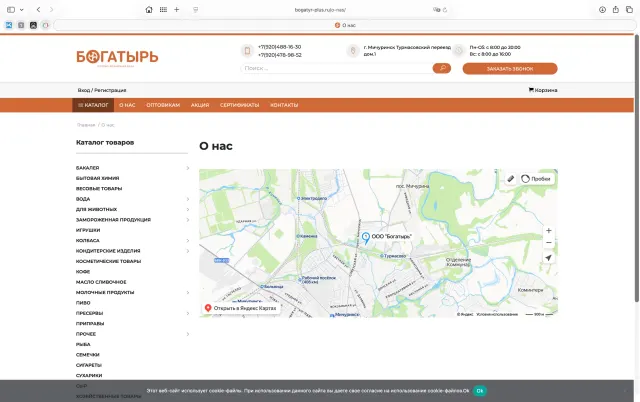Expand the ВОДА category chevron
Viewport: 640px width, 402px height.
click(x=188, y=199)
